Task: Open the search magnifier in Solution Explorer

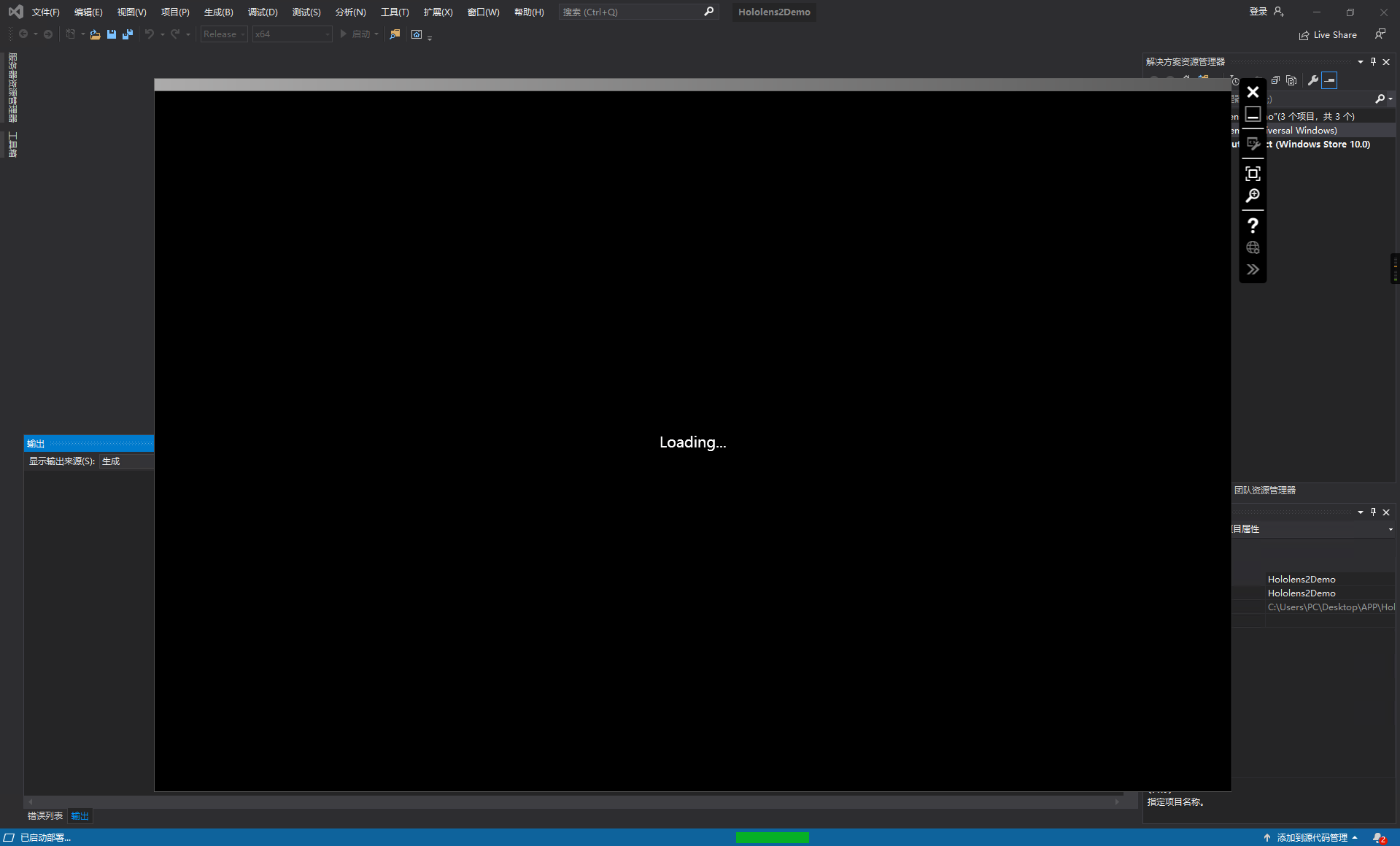Action: 1381,99
